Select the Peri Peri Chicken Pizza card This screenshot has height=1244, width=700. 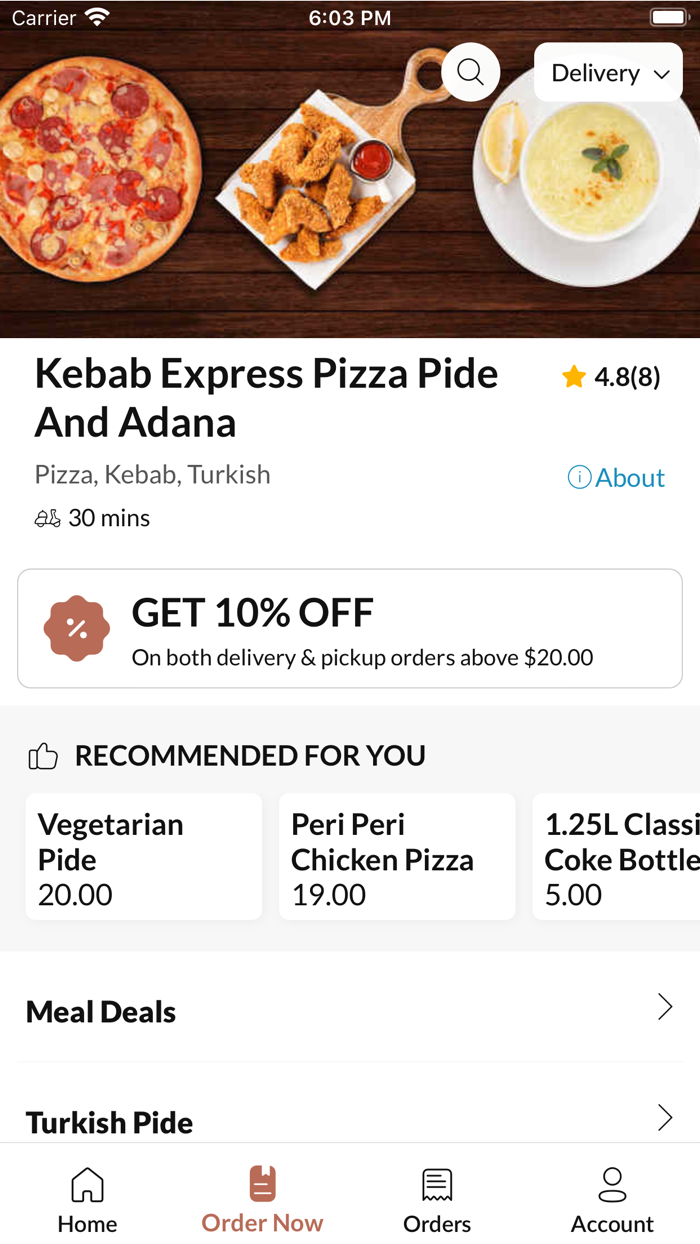397,856
